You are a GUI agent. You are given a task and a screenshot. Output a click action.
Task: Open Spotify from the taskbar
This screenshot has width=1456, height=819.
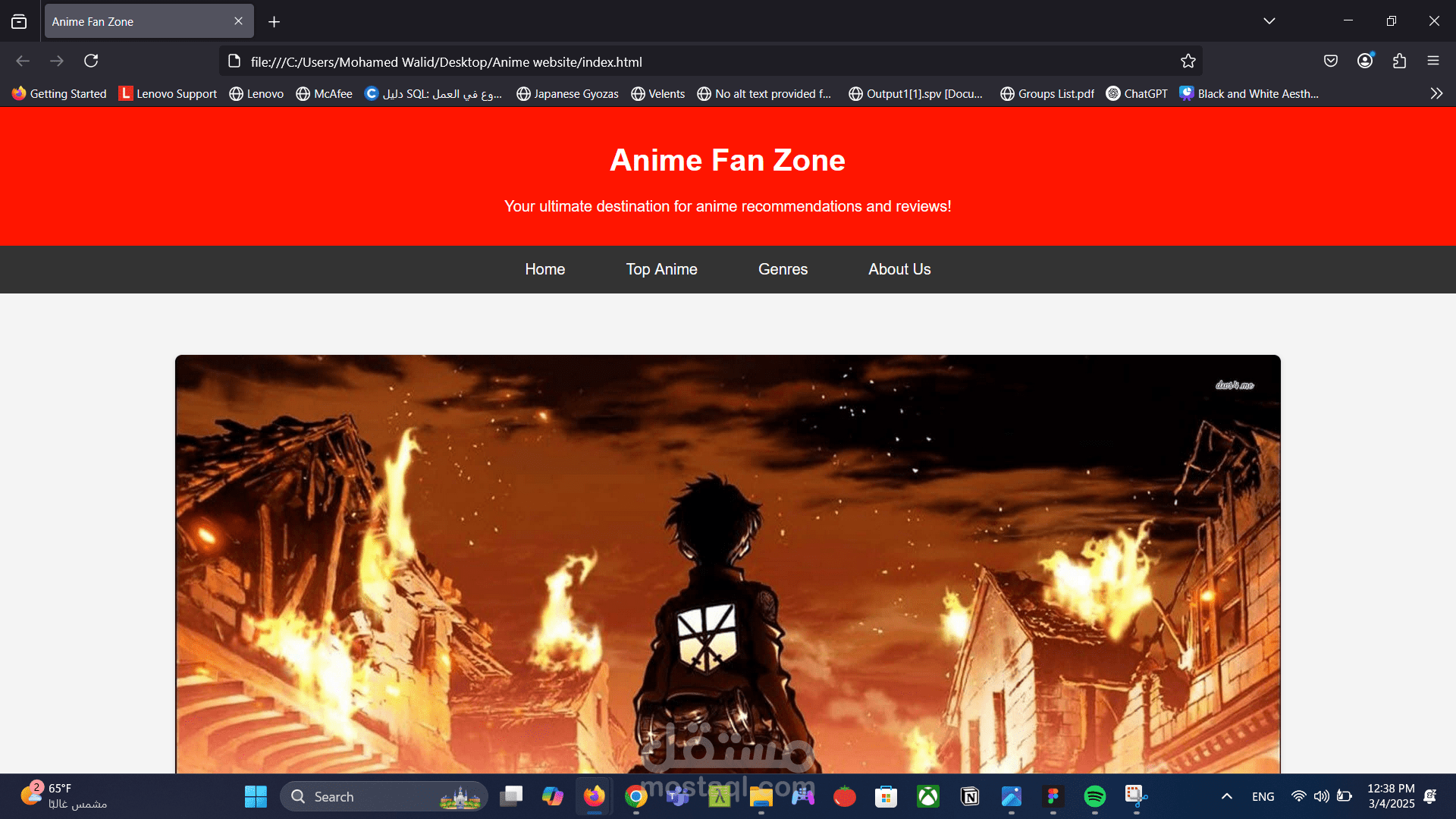1094,796
